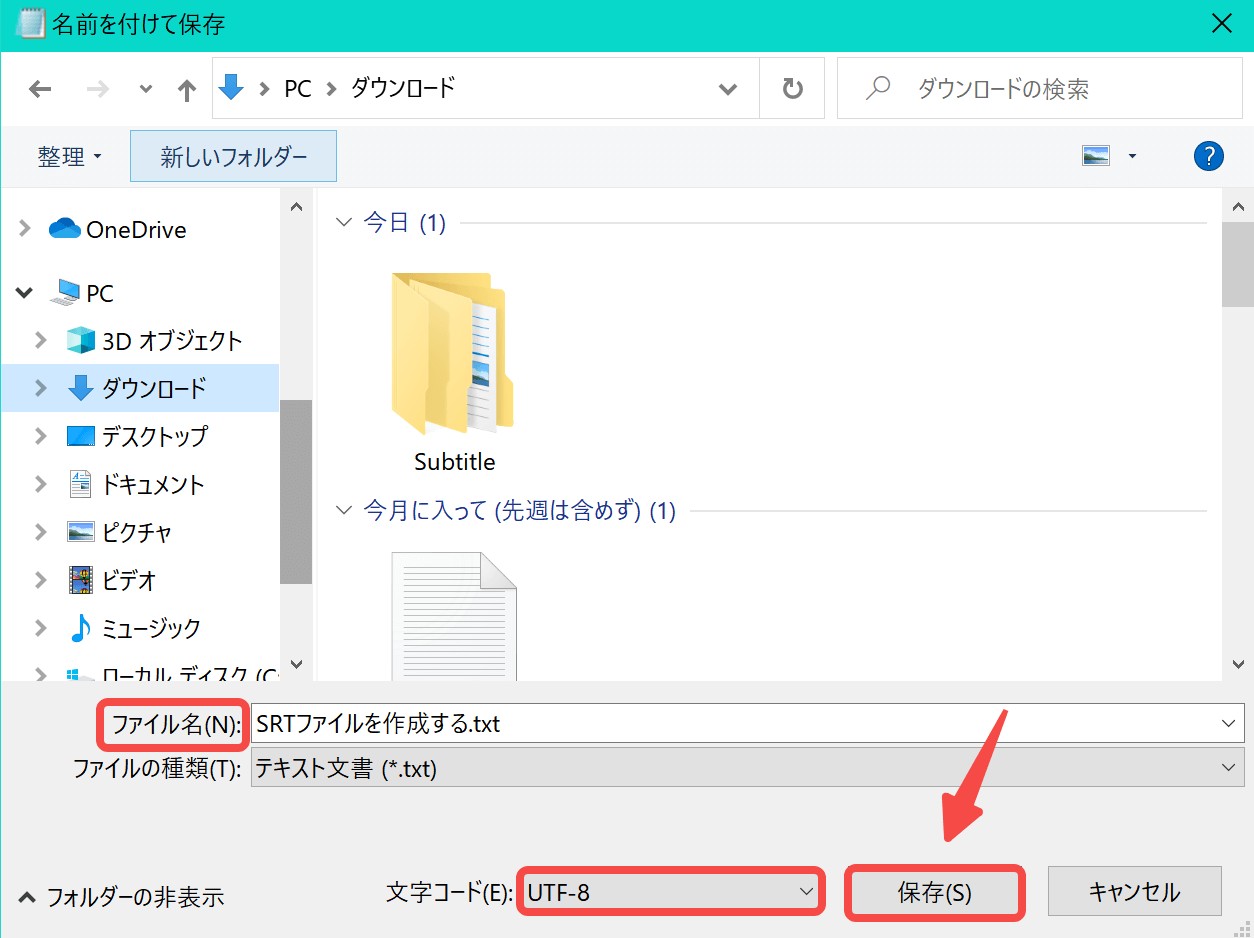Image resolution: width=1254 pixels, height=938 pixels.
Task: Select ピクチャ in navigation pane
Action: [137, 532]
